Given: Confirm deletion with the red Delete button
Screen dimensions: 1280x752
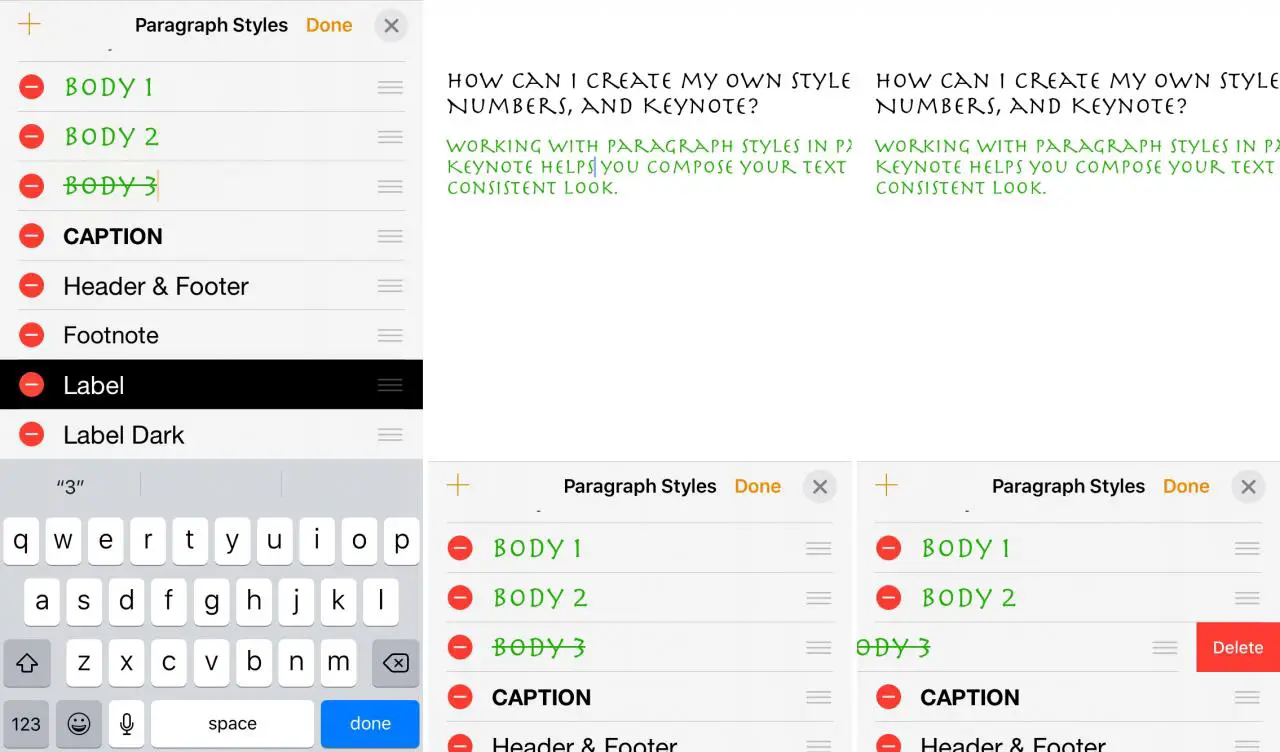Looking at the screenshot, I should [x=1237, y=647].
